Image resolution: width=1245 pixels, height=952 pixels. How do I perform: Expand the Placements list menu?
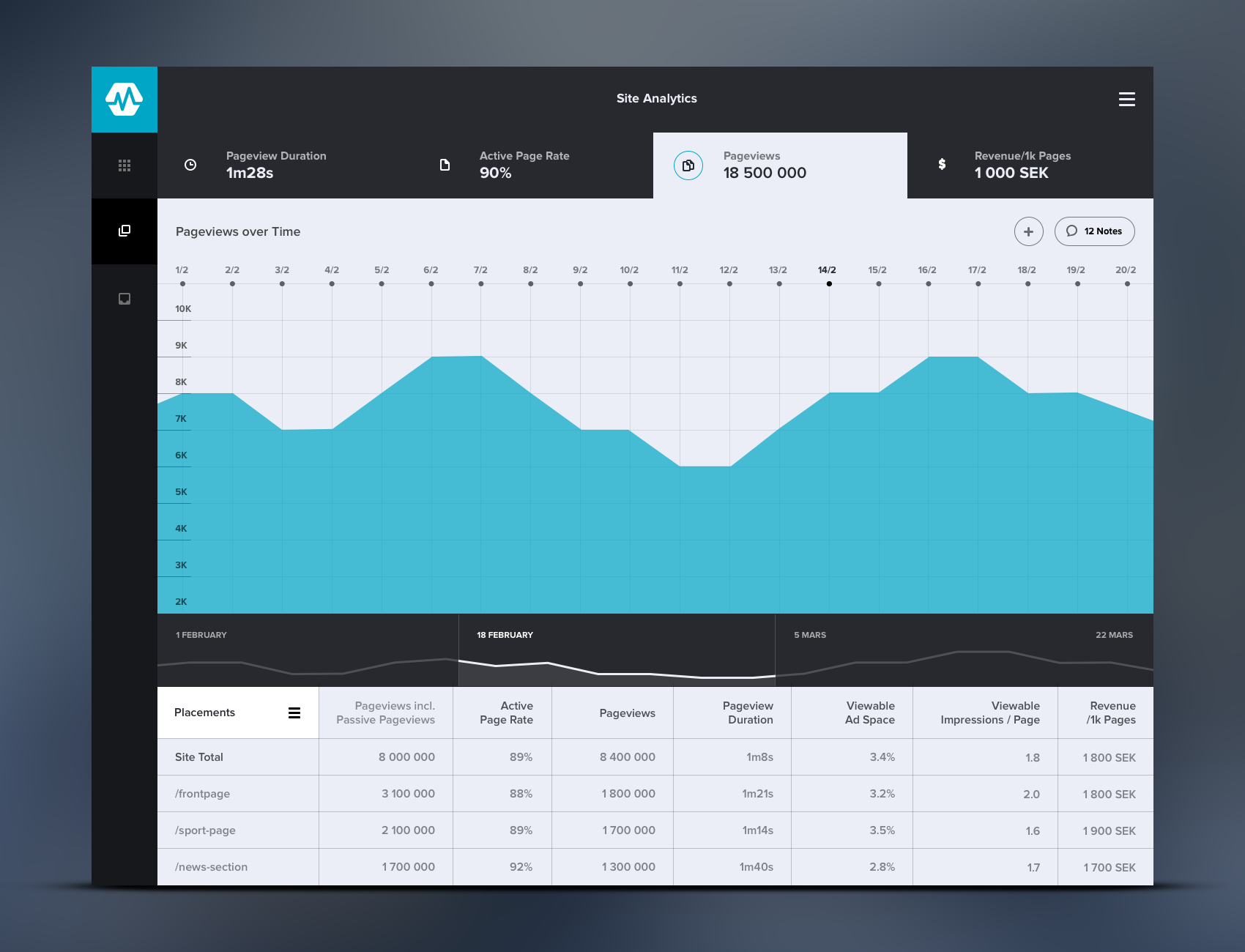coord(294,713)
